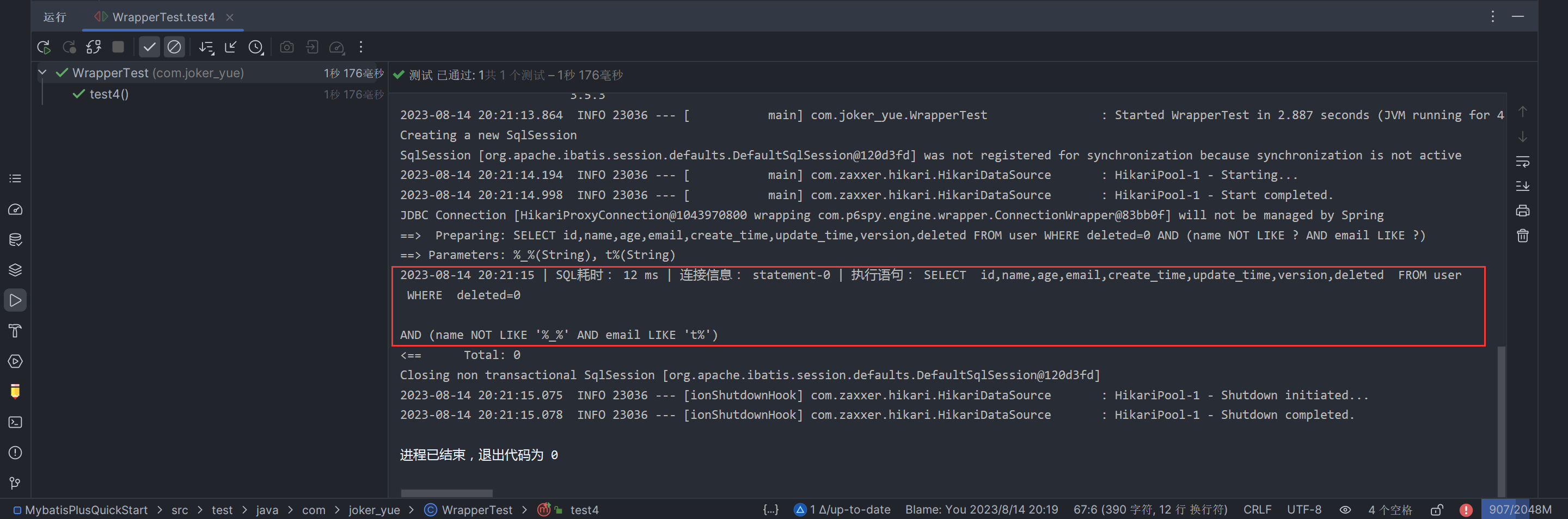Collapse the WrapperTest tree node
The width and height of the screenshot is (1568, 519).
point(42,73)
